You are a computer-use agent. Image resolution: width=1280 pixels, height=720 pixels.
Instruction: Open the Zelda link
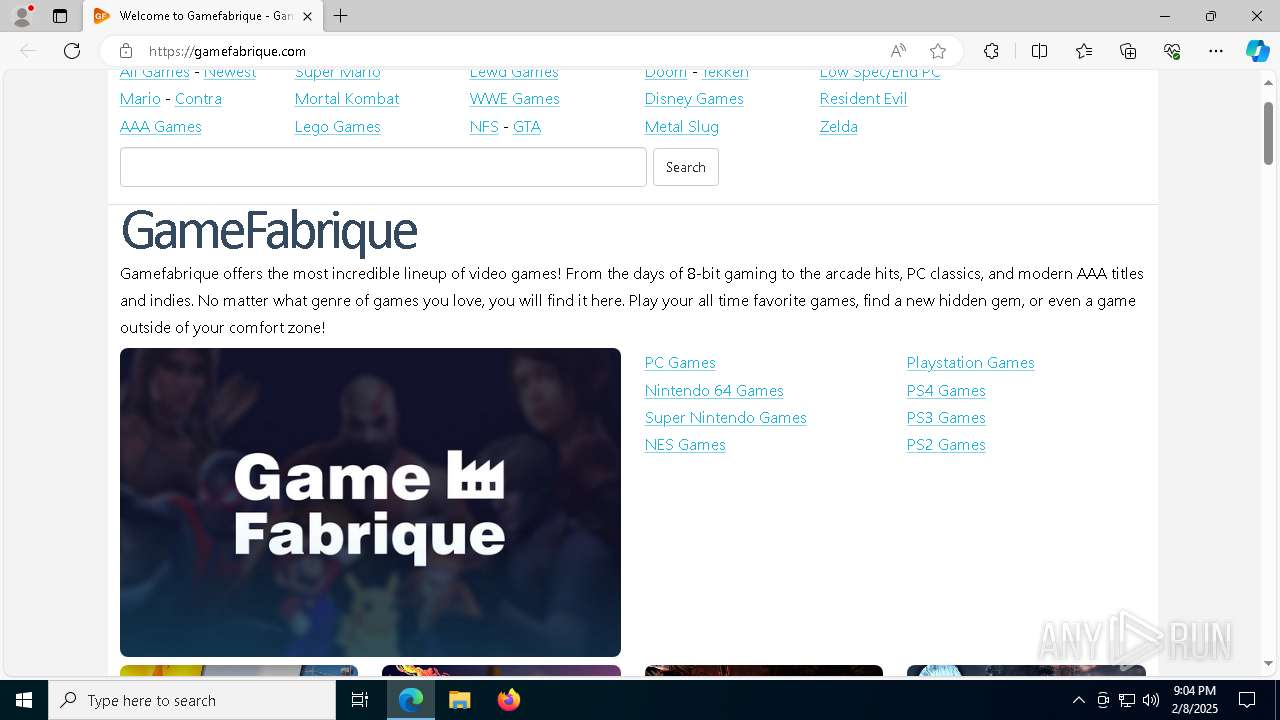click(839, 127)
